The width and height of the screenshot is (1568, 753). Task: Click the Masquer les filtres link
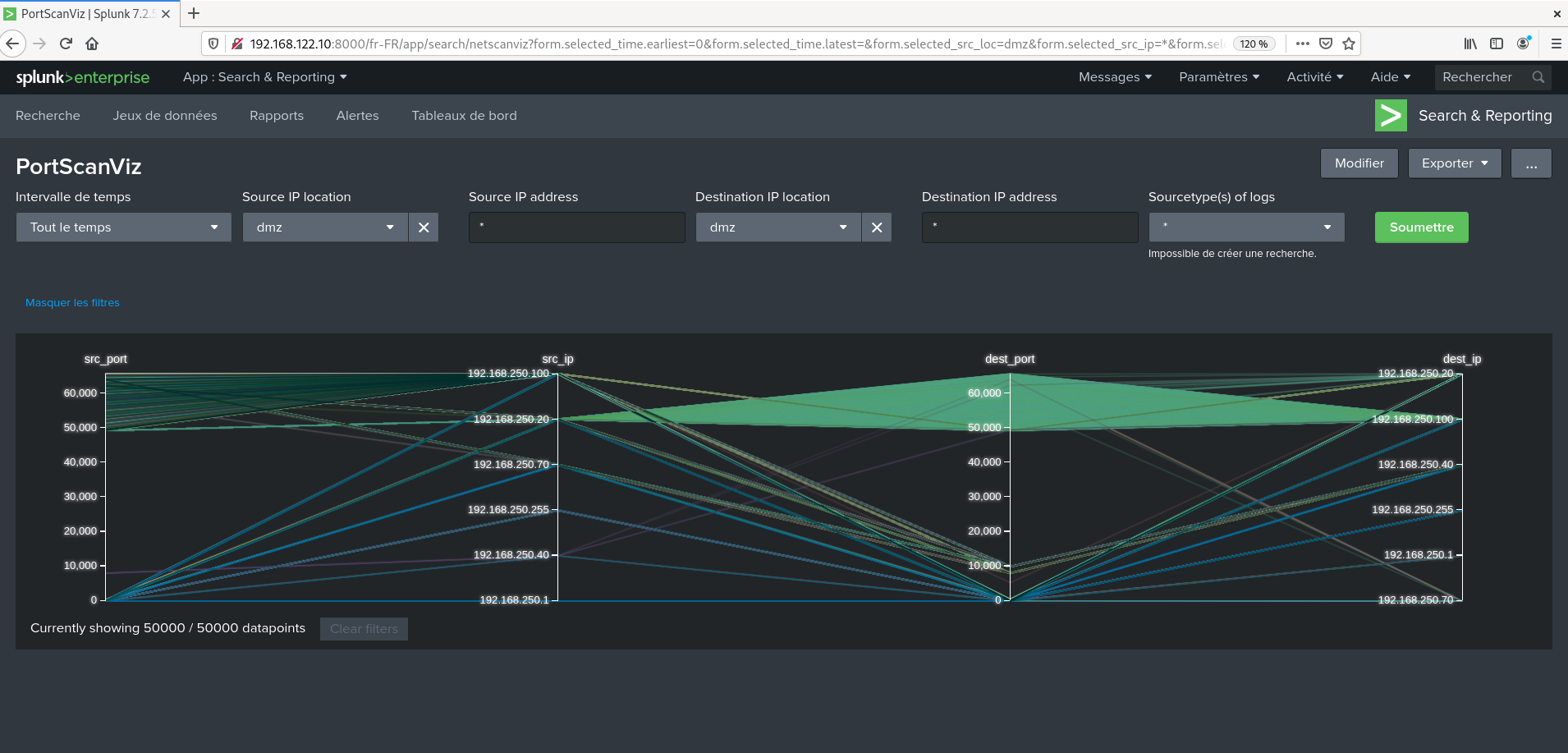pos(72,303)
